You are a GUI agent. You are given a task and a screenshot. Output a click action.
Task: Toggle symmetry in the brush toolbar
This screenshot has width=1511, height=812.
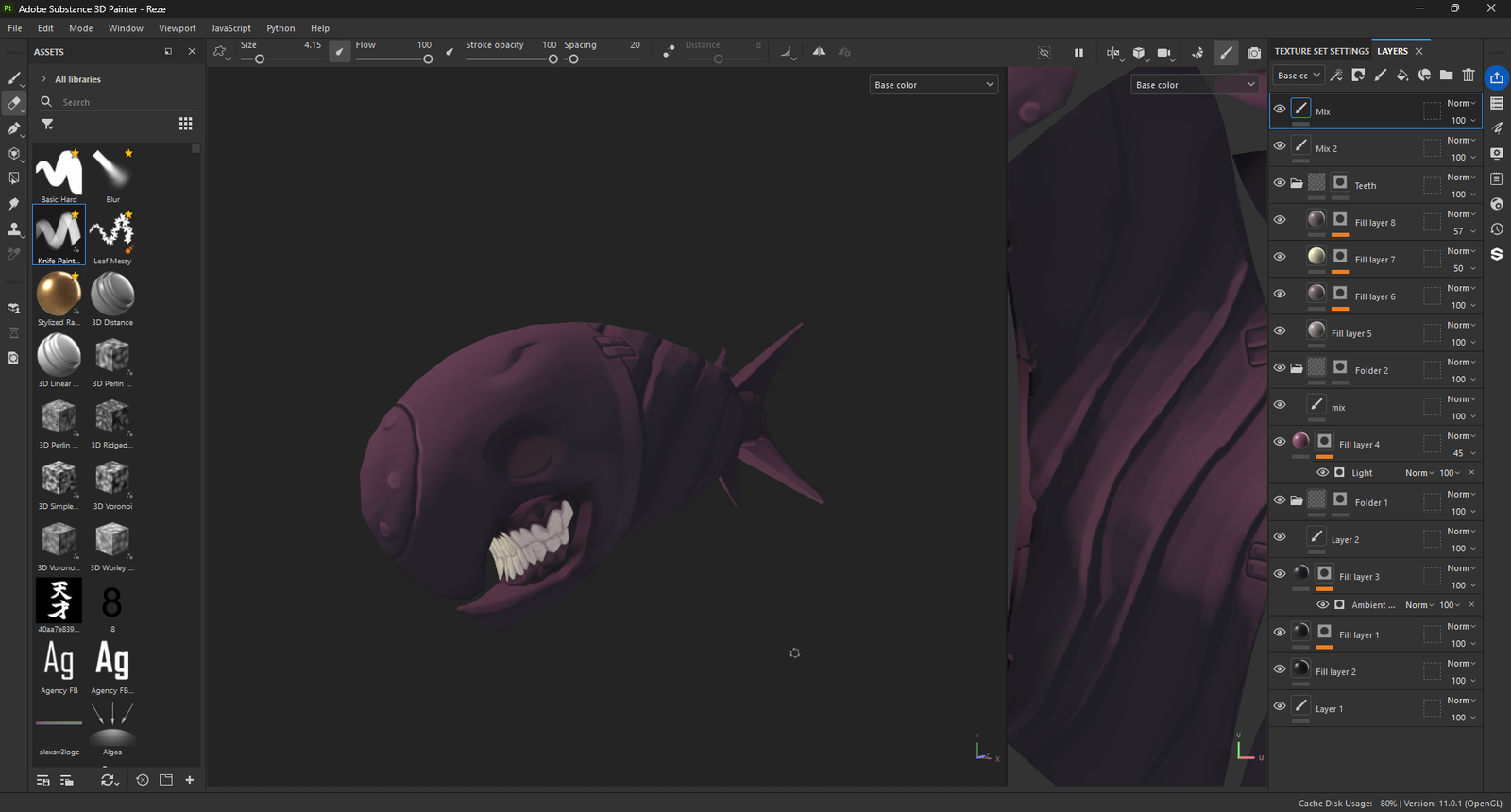click(819, 52)
